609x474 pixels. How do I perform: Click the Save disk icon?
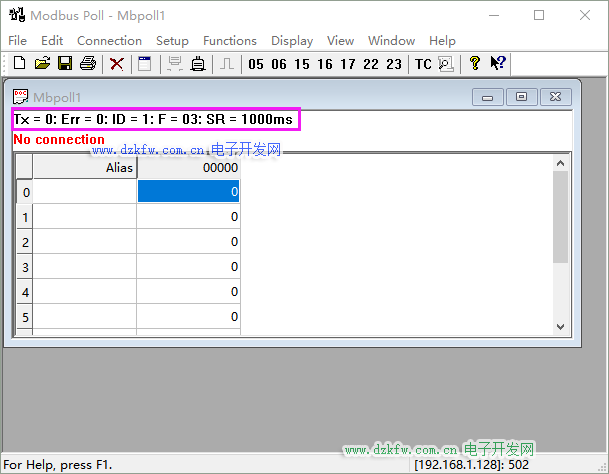click(64, 64)
